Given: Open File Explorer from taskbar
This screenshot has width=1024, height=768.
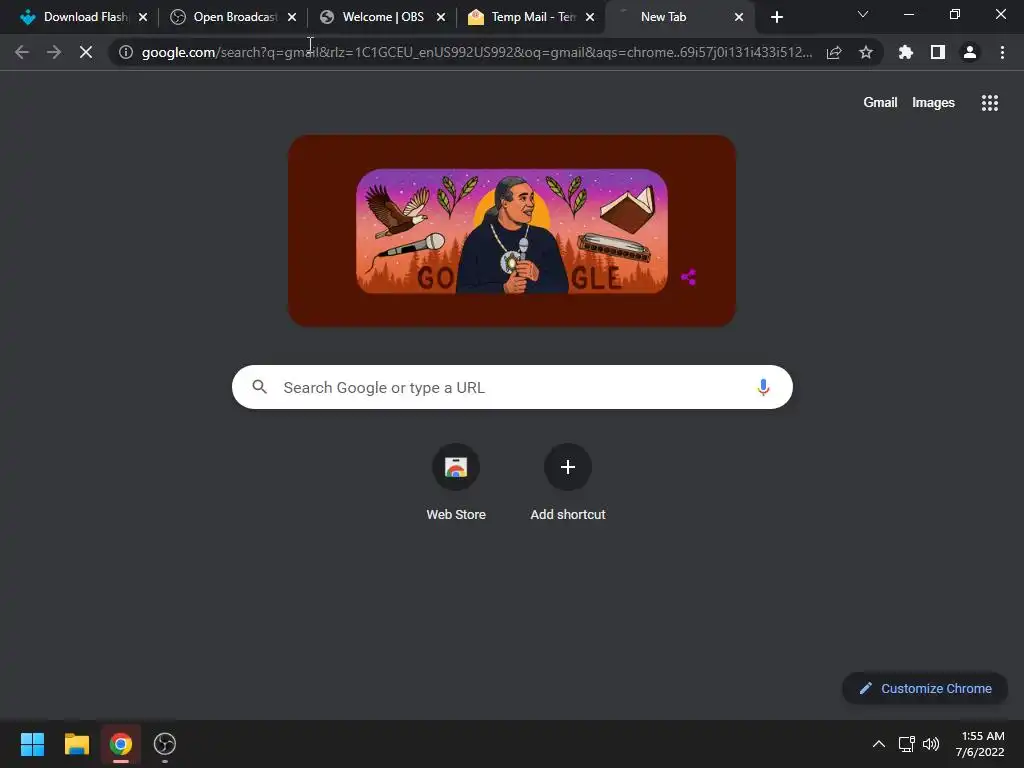Looking at the screenshot, I should [76, 744].
